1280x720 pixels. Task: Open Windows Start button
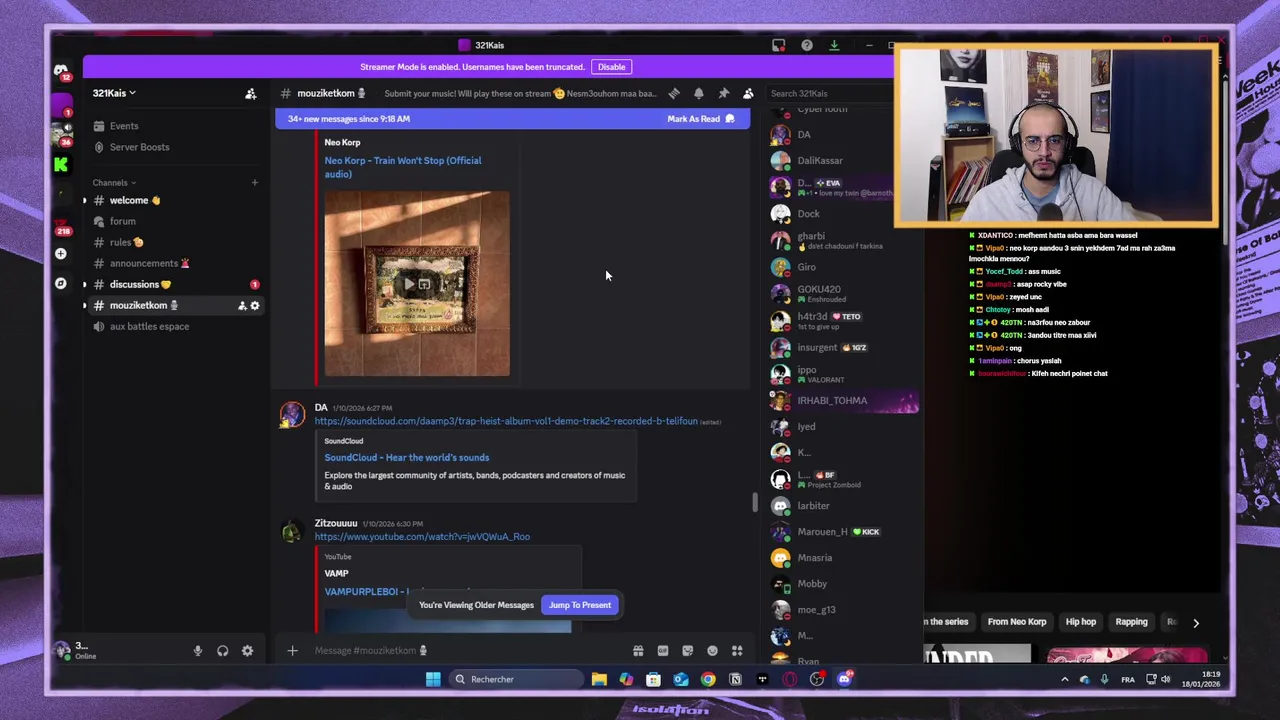(433, 679)
